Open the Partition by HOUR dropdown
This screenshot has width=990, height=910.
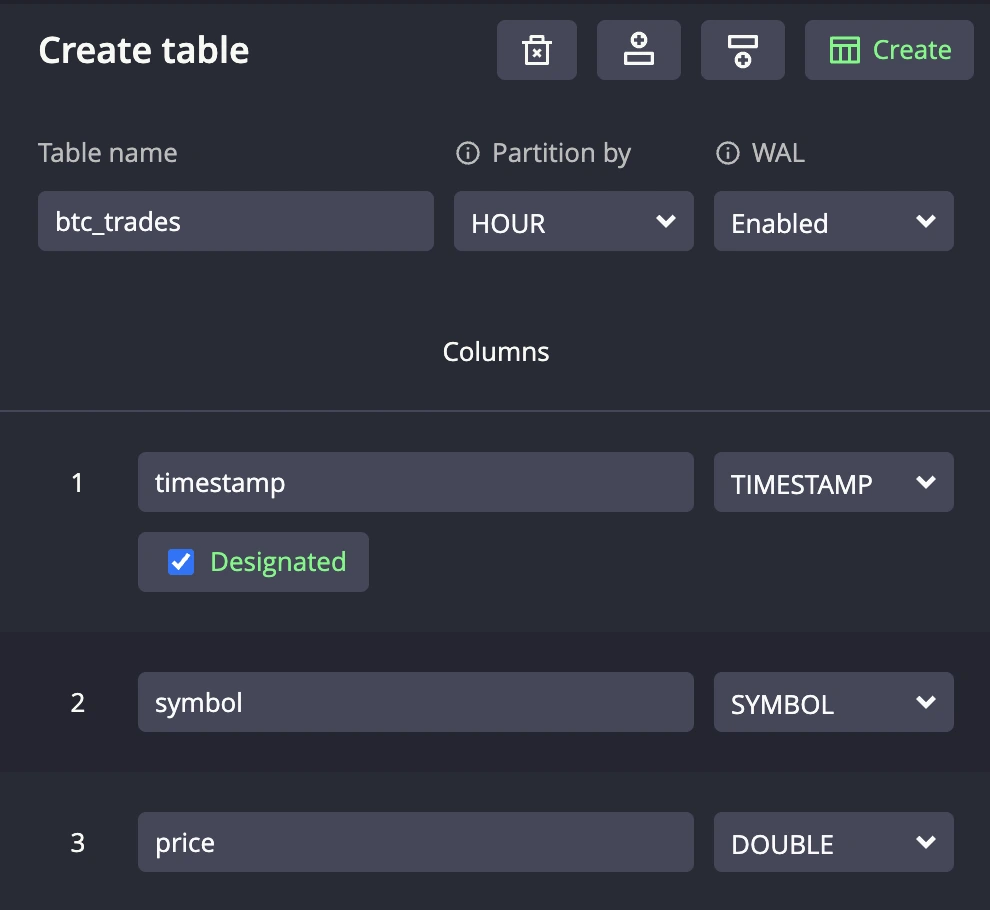coord(573,221)
